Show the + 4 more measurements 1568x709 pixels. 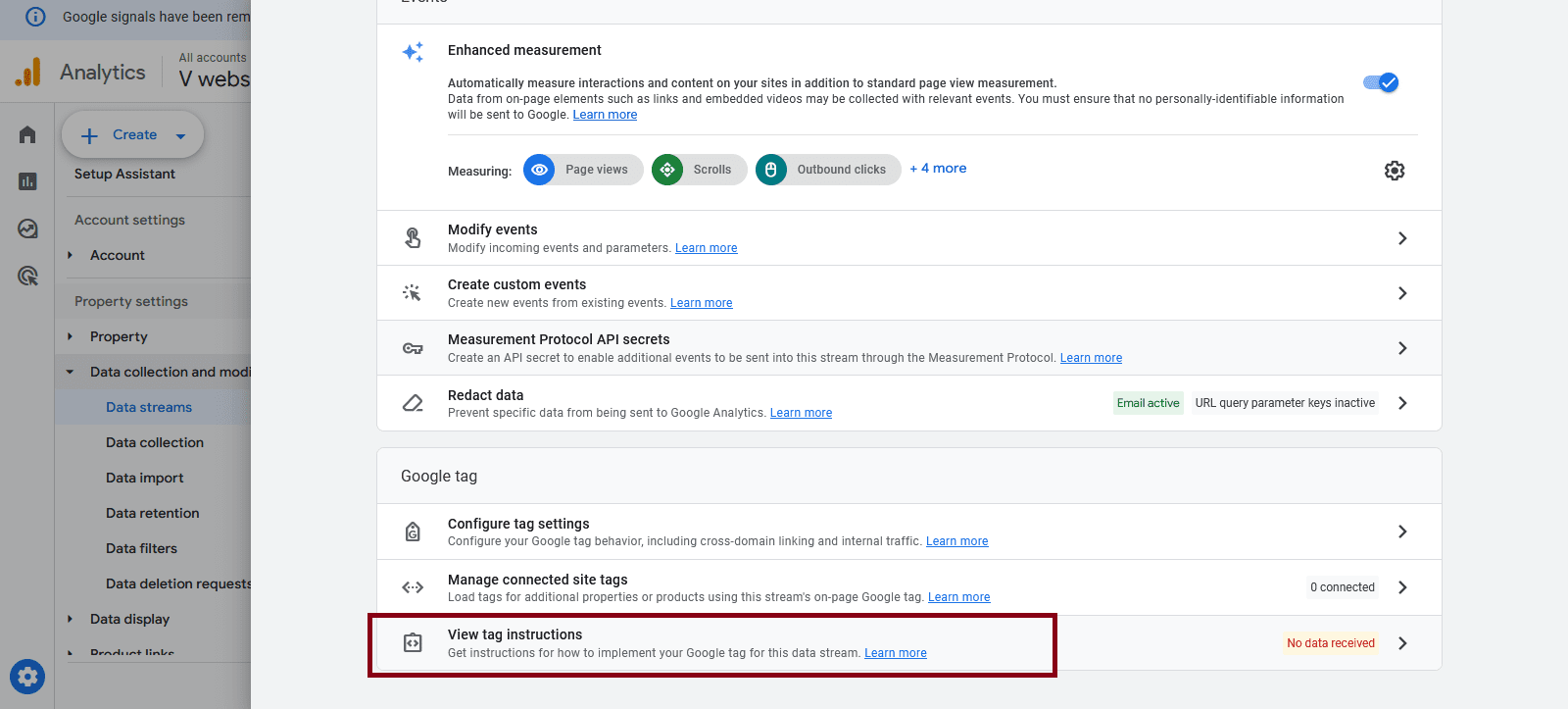coord(938,169)
